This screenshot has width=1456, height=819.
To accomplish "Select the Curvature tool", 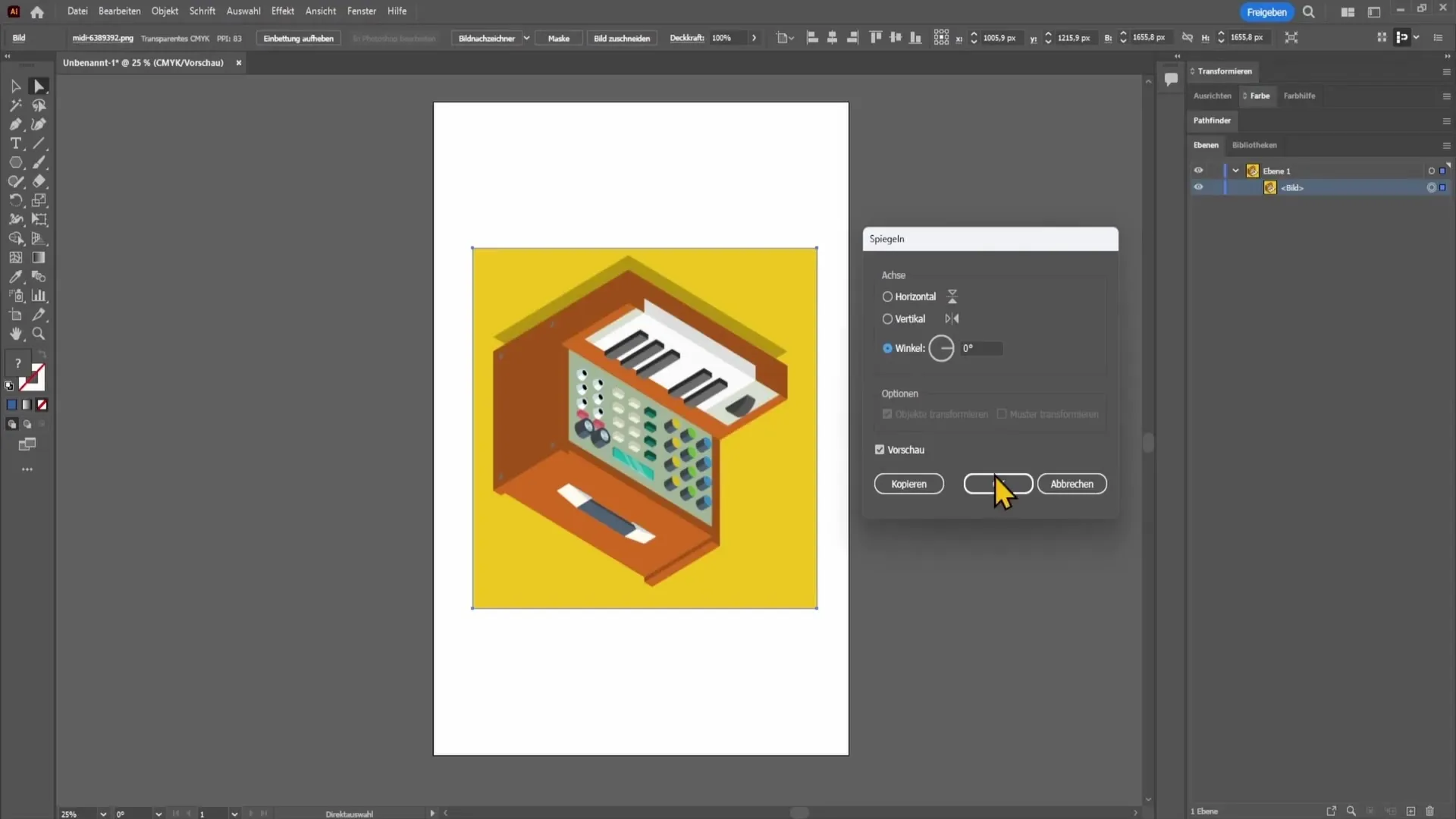I will click(39, 124).
